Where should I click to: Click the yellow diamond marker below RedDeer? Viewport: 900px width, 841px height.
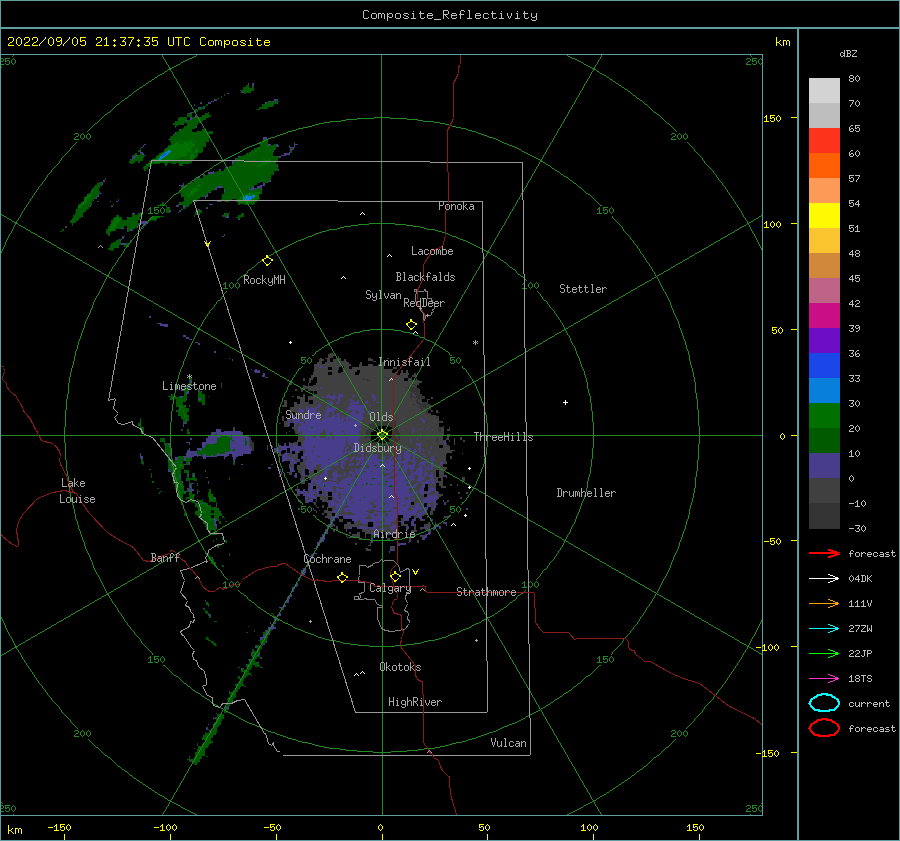pyautogui.click(x=412, y=325)
